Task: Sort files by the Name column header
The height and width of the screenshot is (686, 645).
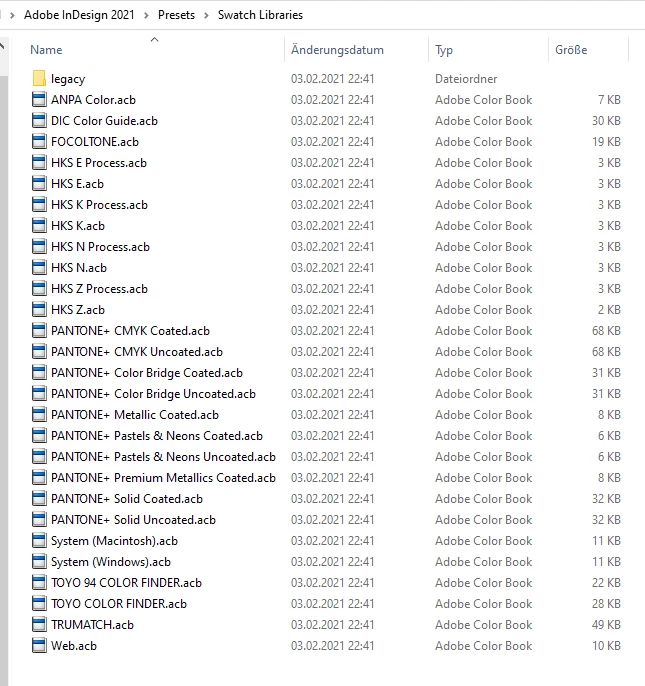Action: 46,50
